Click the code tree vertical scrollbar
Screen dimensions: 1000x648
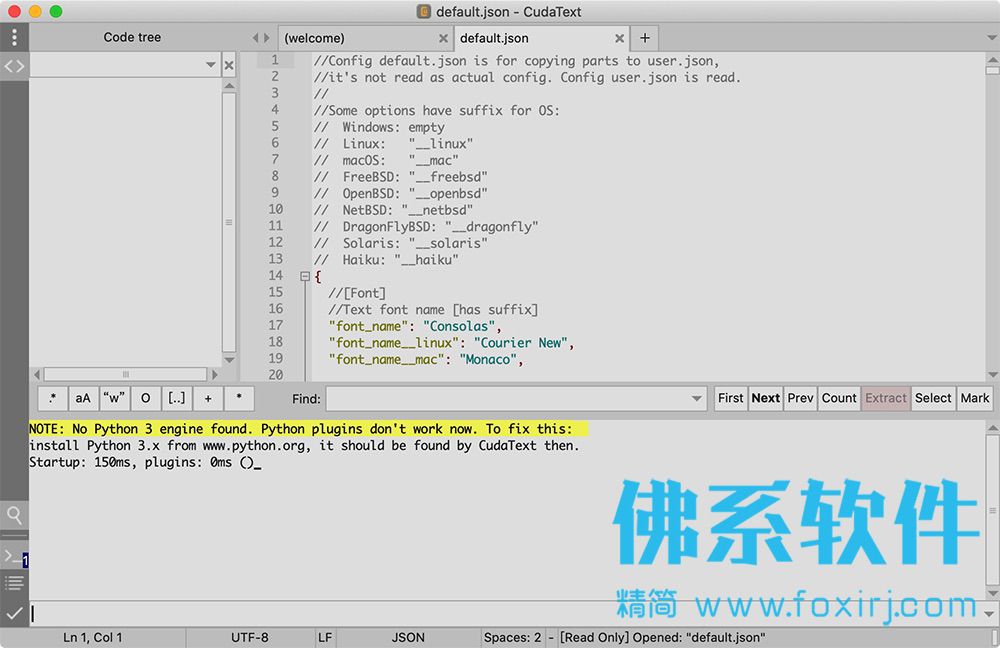229,222
